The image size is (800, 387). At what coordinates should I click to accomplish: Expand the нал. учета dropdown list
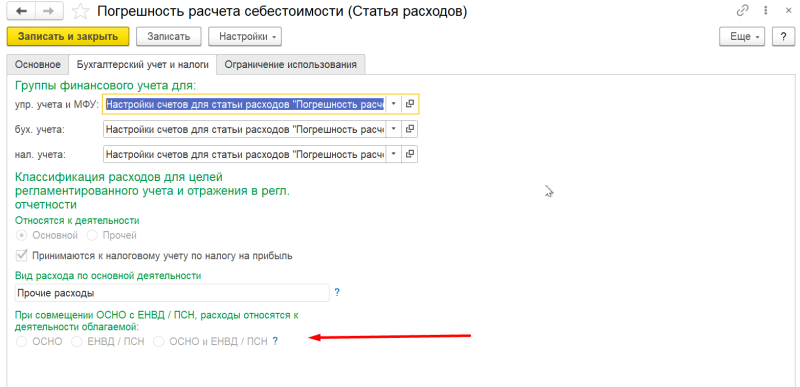click(x=393, y=153)
